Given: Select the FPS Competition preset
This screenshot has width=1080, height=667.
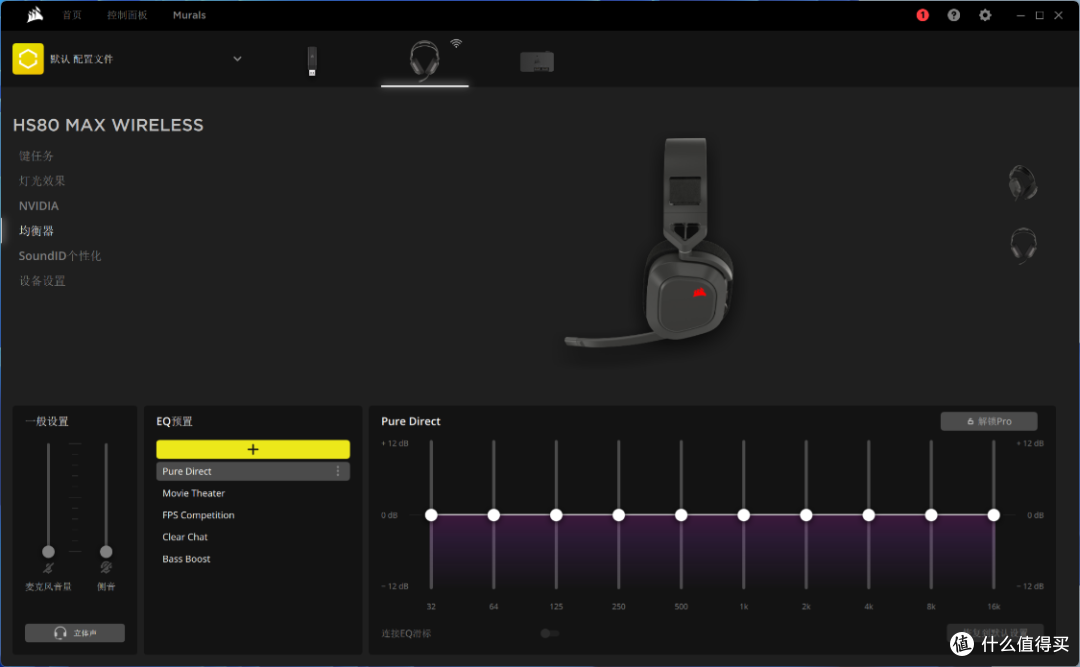Looking at the screenshot, I should [x=198, y=515].
